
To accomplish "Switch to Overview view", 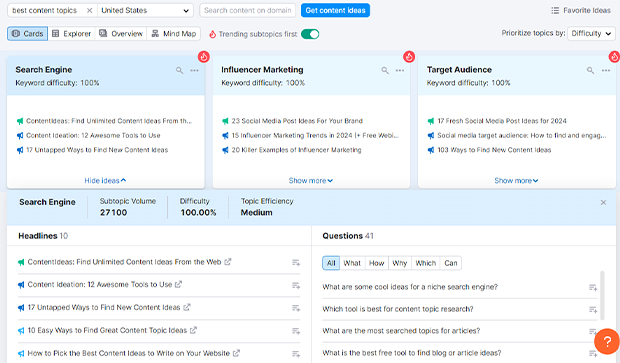I will click(121, 34).
